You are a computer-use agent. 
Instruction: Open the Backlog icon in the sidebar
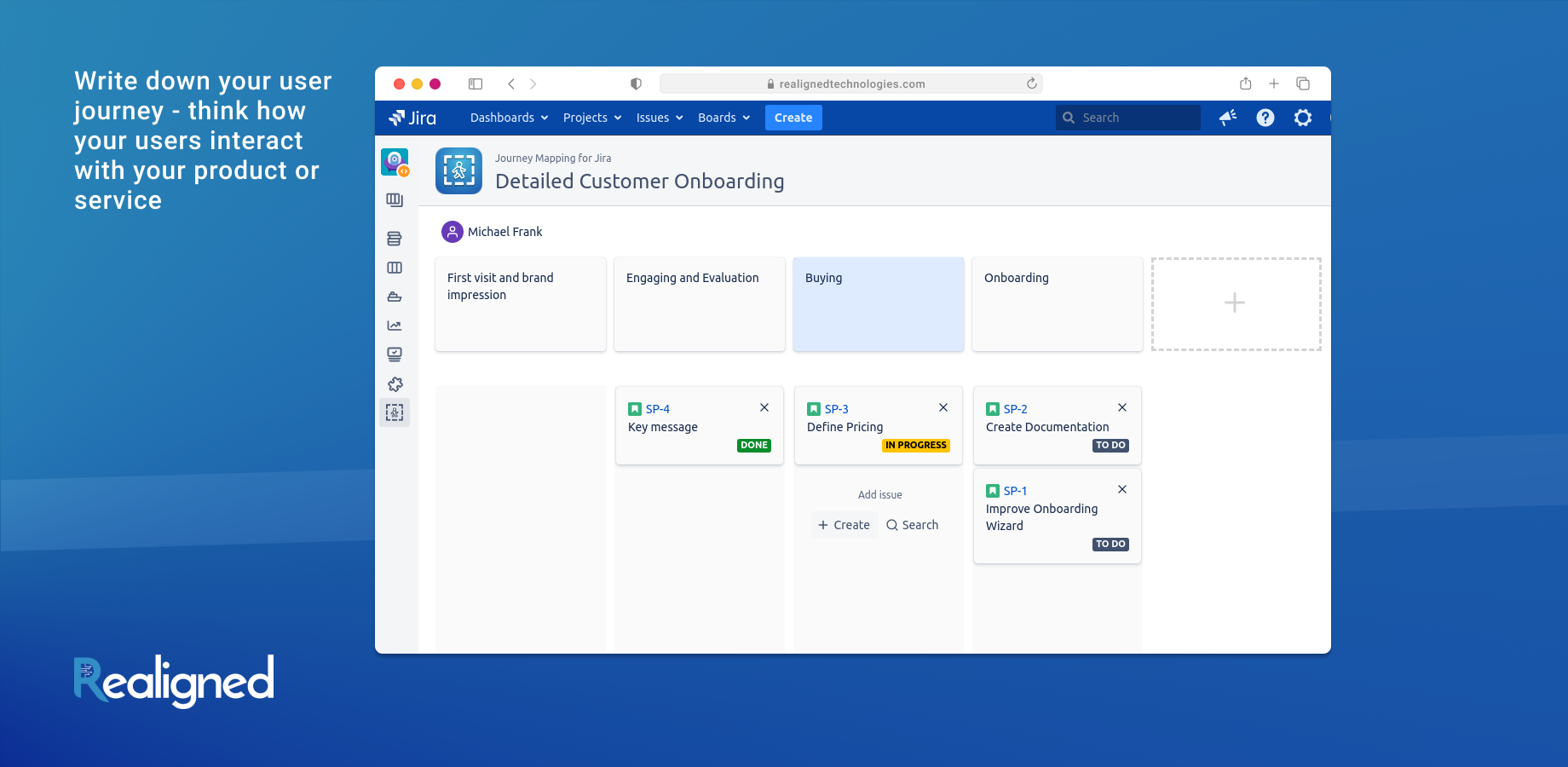click(395, 239)
